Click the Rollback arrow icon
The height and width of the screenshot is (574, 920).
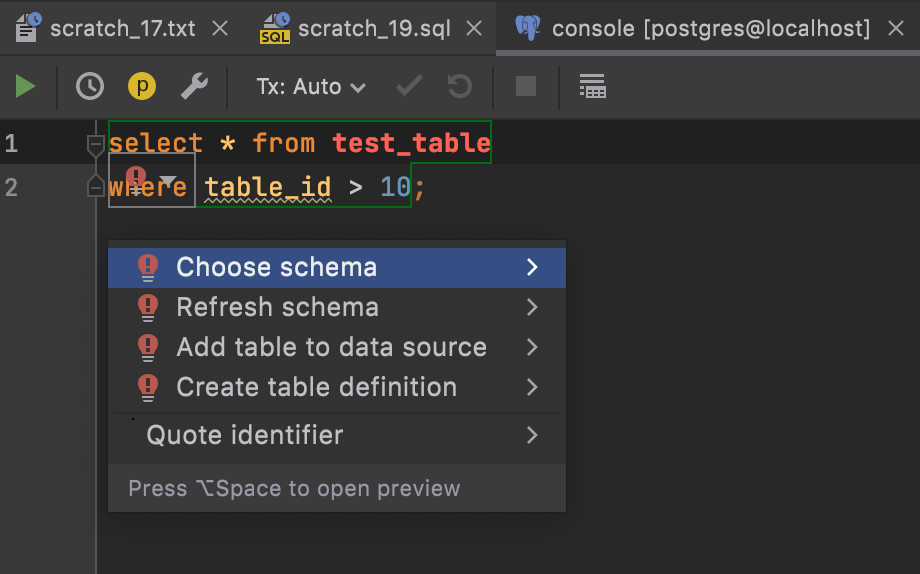point(460,86)
